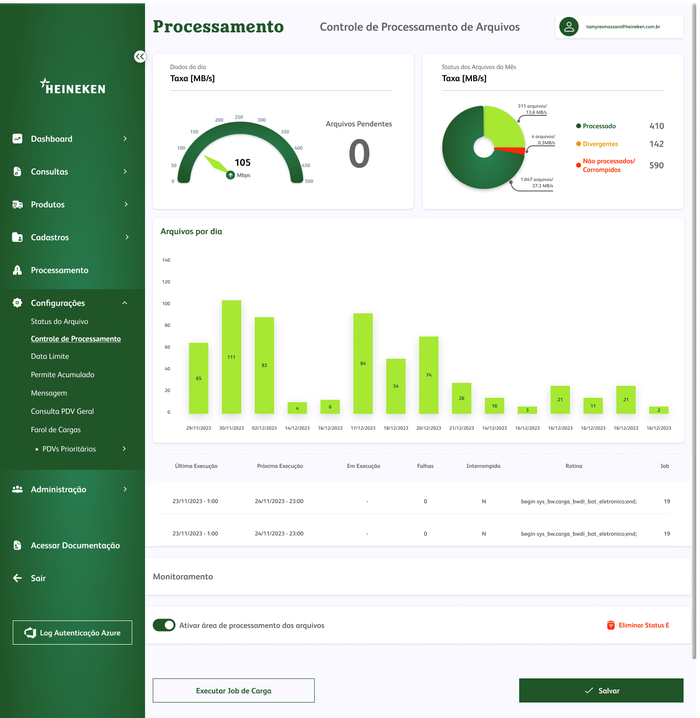The width and height of the screenshot is (700, 718).
Task: Click the gauge up-arrow indicator
Action: coord(230,175)
